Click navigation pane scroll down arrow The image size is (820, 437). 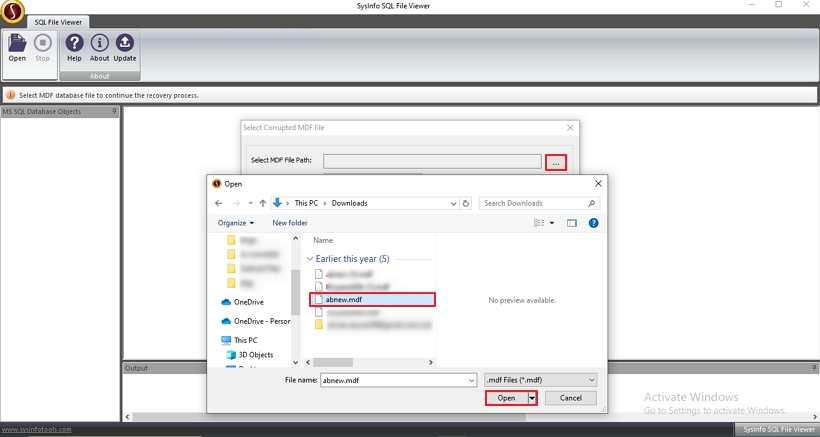click(x=295, y=362)
